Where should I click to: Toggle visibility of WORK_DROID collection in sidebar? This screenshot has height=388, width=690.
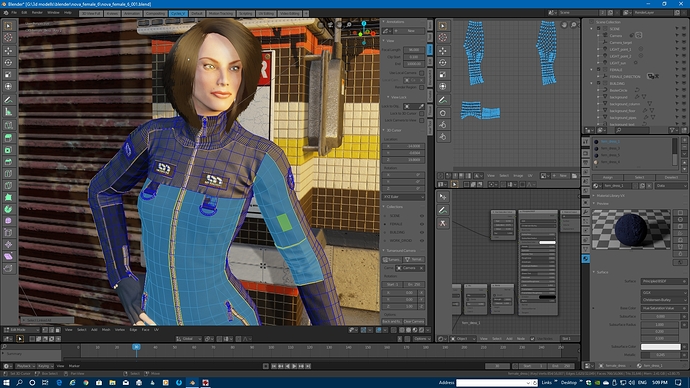(422, 241)
